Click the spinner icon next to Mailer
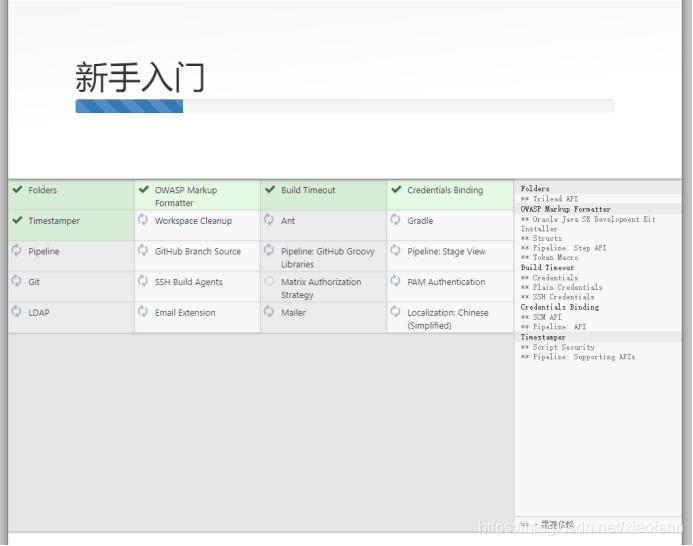 (269, 311)
